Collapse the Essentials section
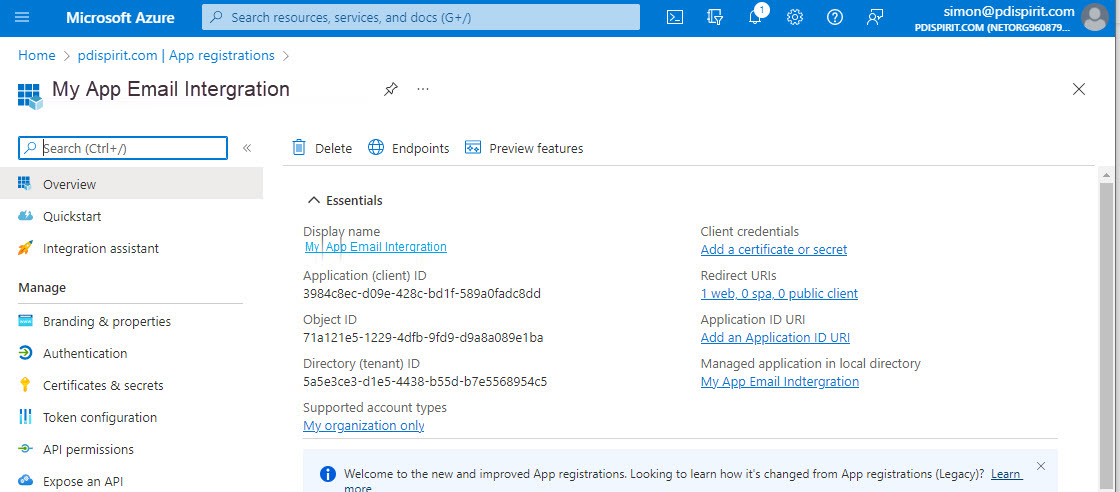 (x=314, y=200)
